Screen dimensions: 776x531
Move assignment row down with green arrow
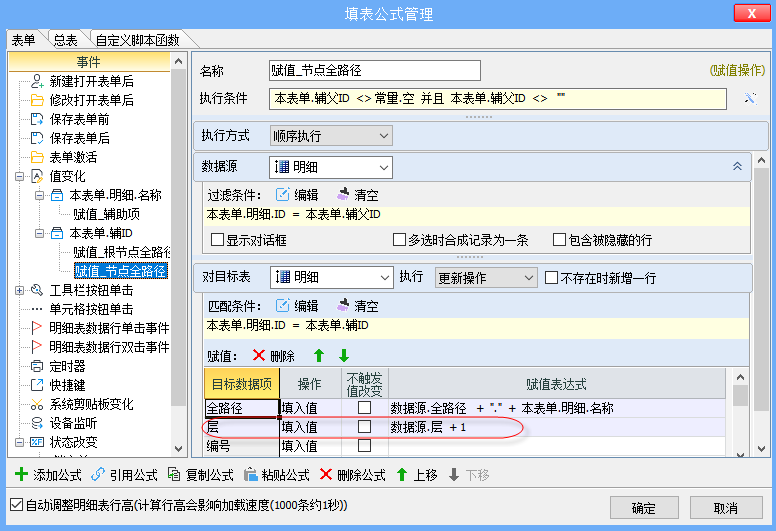344,356
